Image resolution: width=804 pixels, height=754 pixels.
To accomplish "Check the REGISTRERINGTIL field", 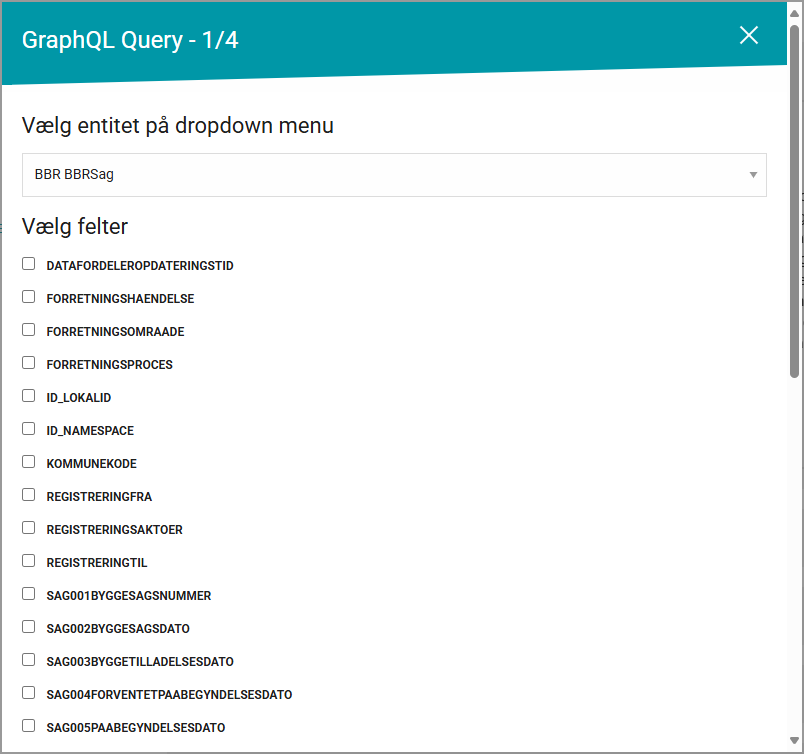I will click(29, 561).
